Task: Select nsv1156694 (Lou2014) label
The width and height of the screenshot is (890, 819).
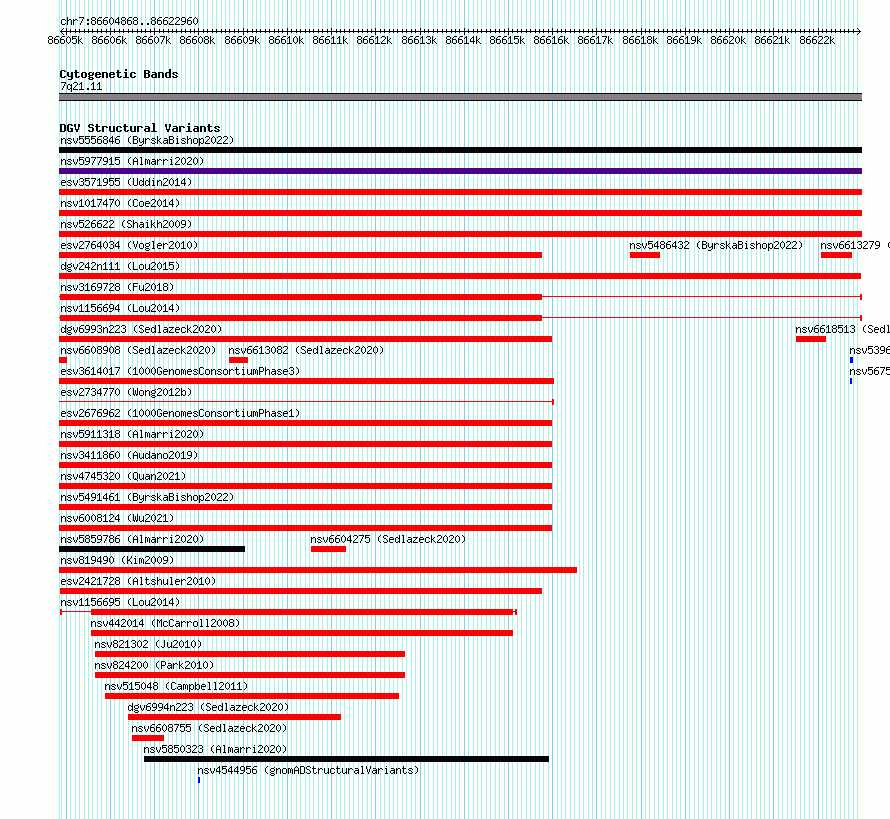Action: [120, 308]
